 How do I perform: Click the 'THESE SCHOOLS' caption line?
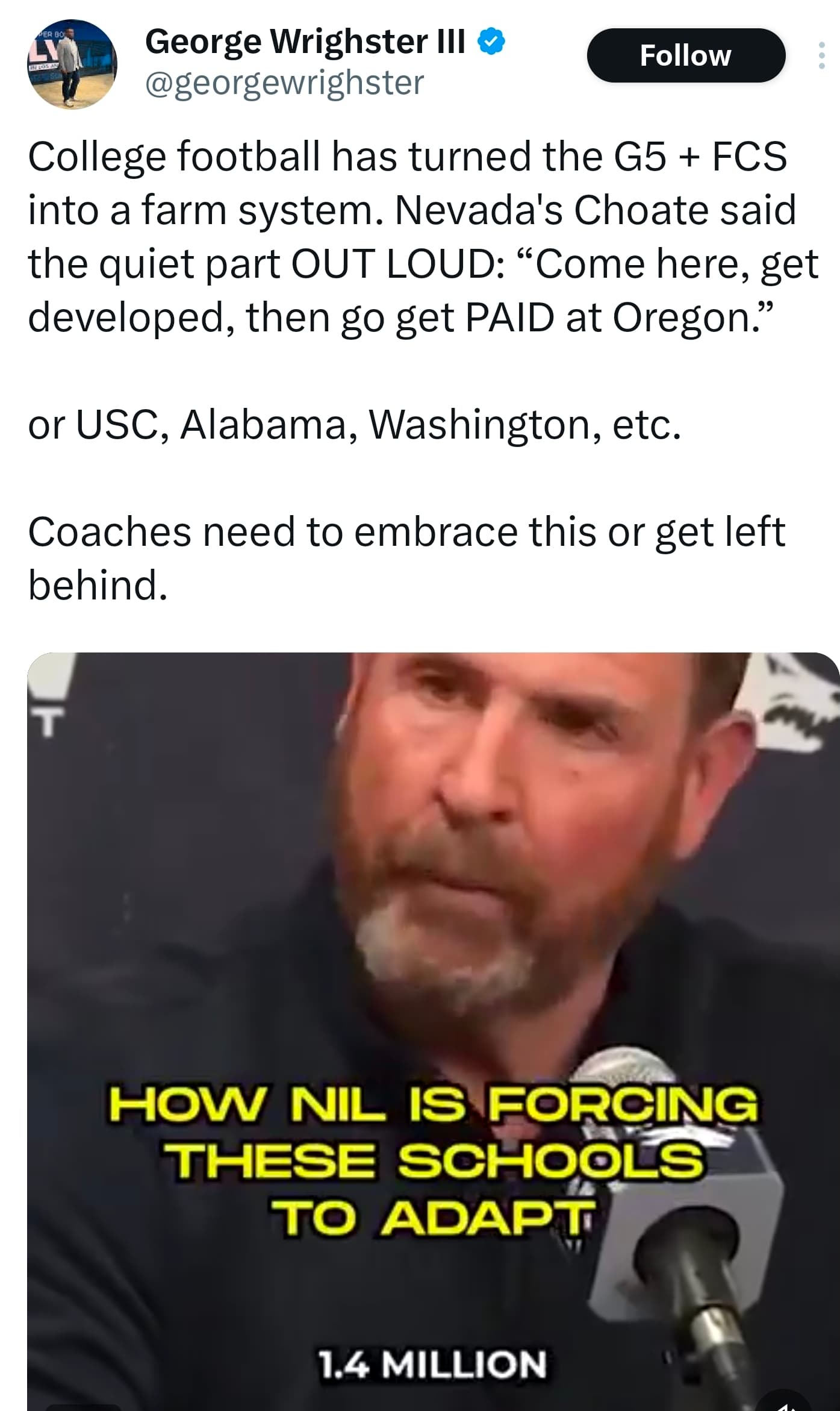(x=434, y=1160)
